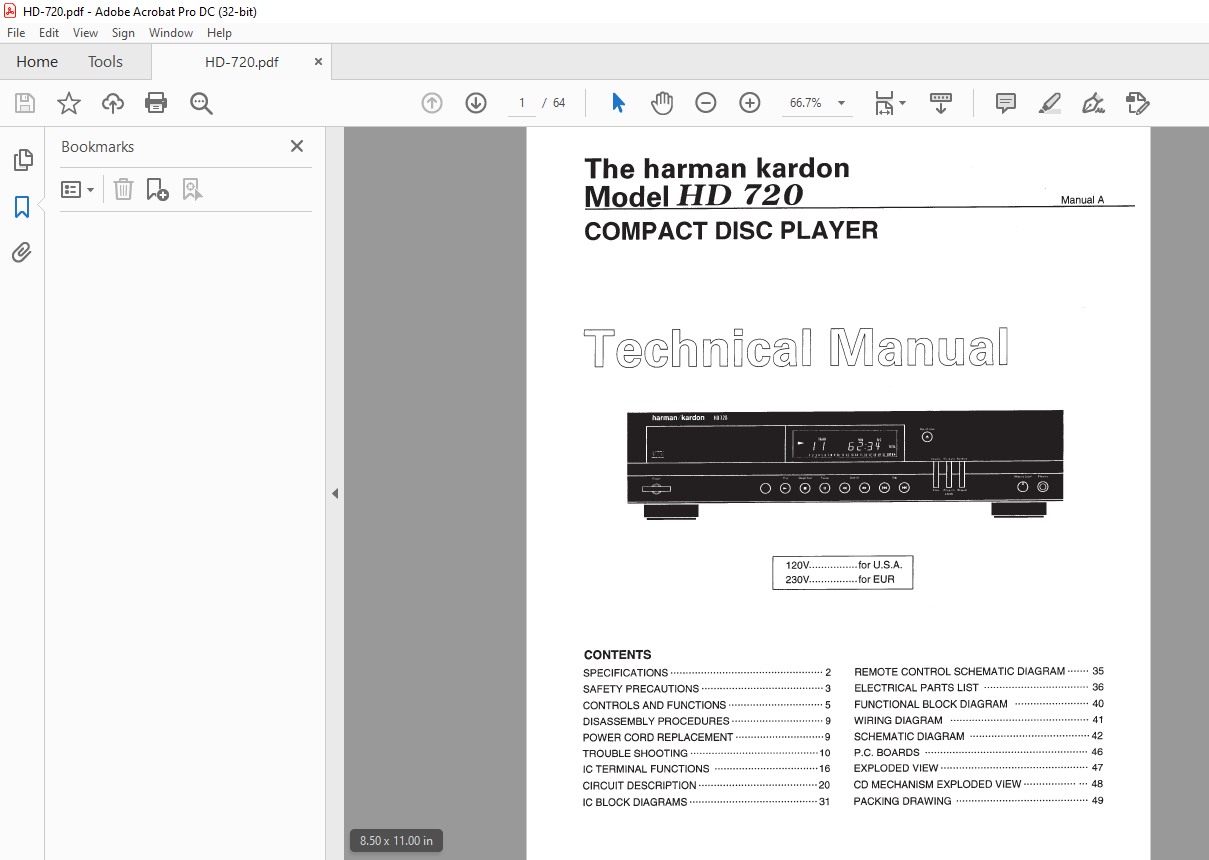Activate the Hand pan tool

click(662, 103)
